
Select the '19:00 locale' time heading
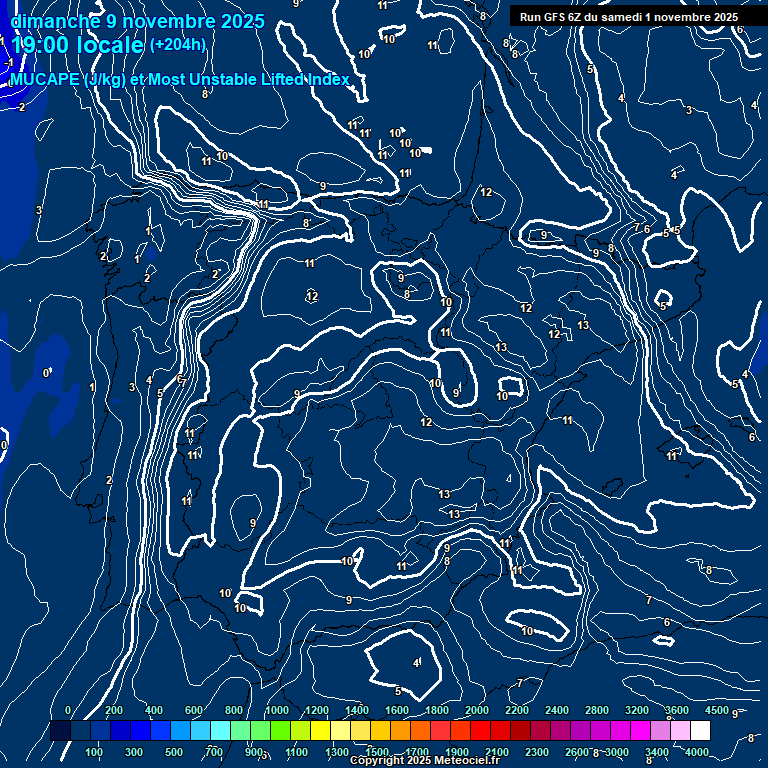point(77,45)
